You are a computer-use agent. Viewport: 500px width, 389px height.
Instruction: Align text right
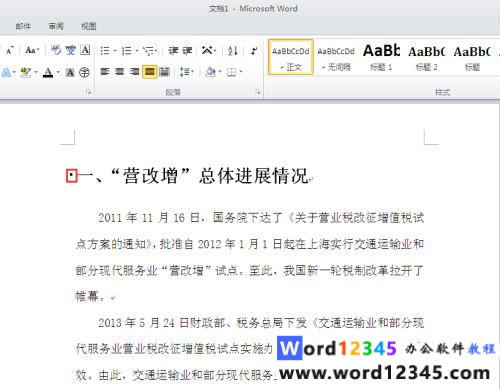coord(134,72)
